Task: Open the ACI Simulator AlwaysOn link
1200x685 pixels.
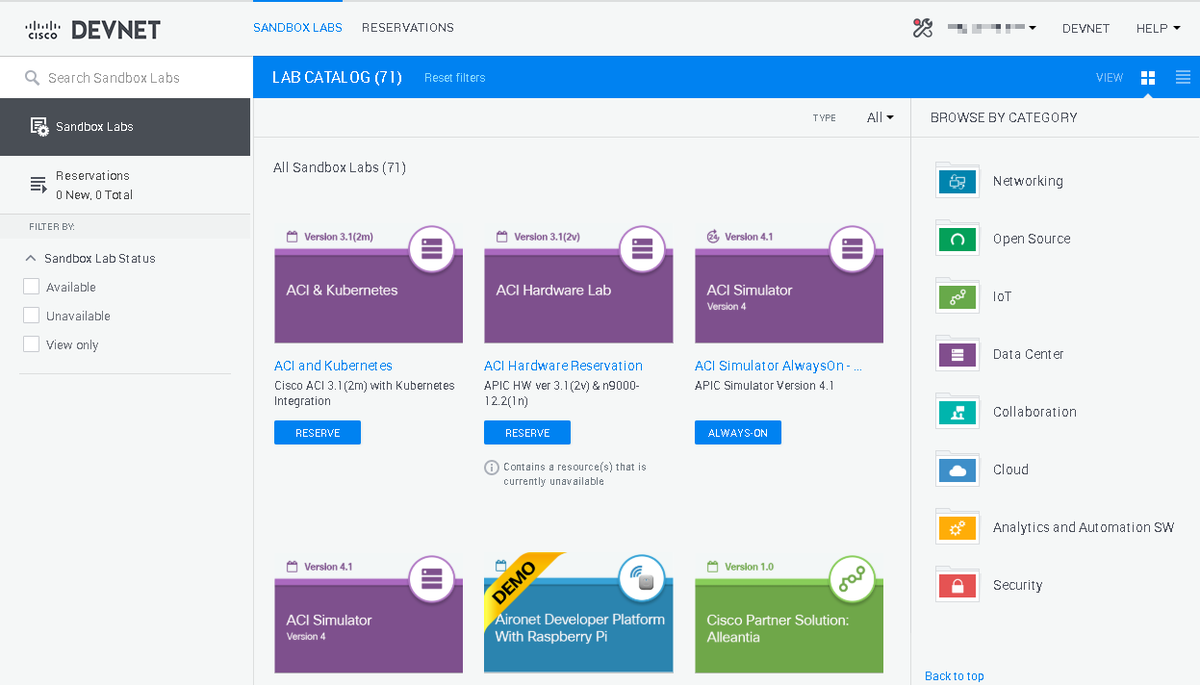Action: [779, 366]
